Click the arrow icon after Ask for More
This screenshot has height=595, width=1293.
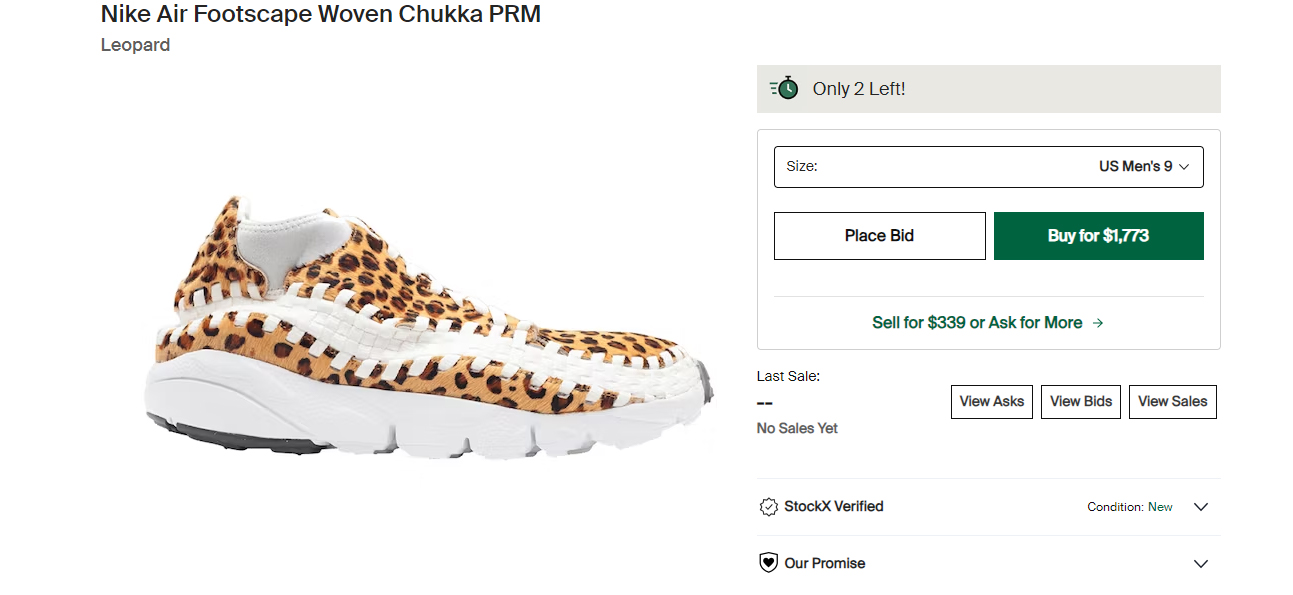click(1098, 323)
